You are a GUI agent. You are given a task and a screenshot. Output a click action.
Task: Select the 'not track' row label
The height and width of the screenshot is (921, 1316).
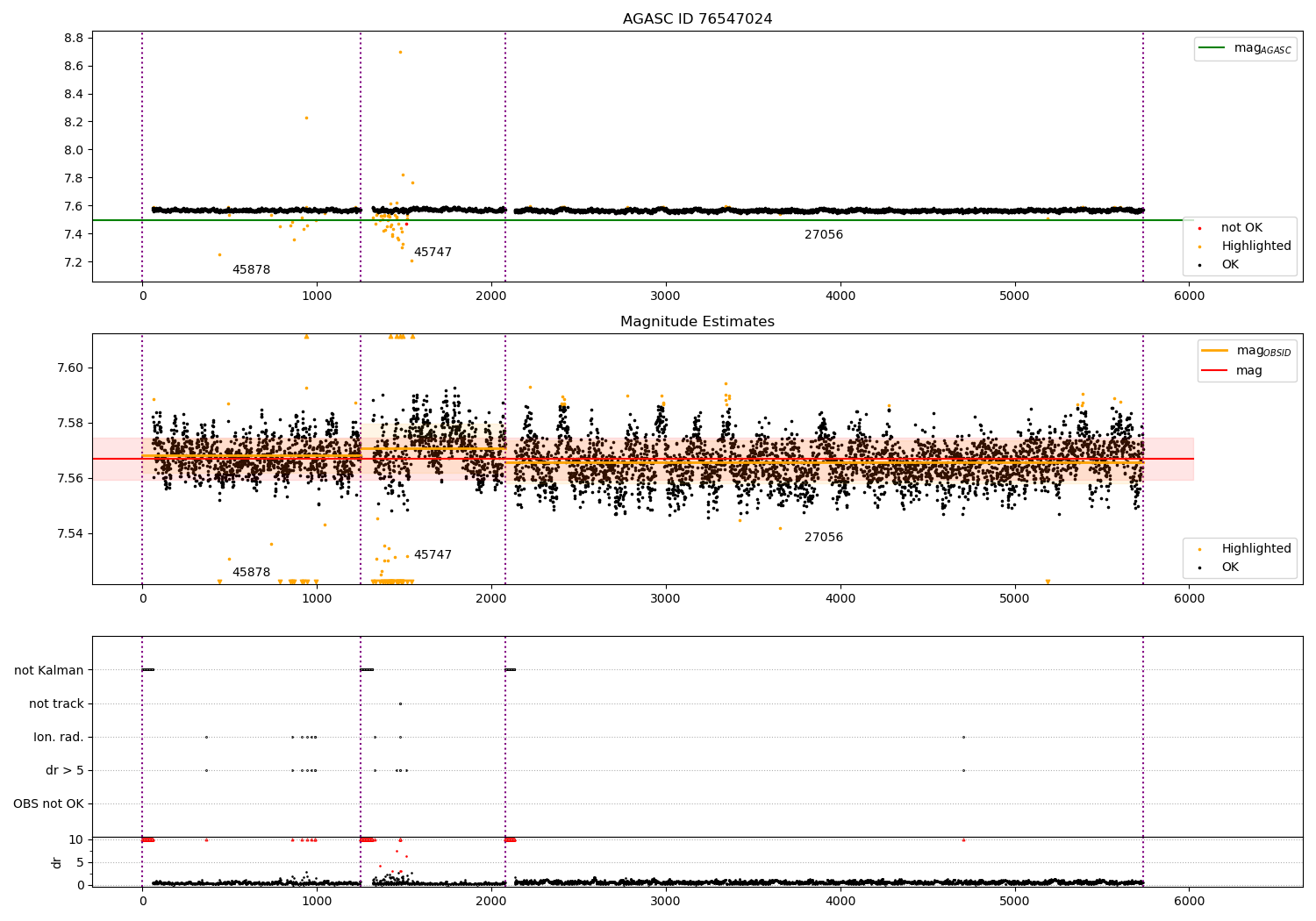56,703
